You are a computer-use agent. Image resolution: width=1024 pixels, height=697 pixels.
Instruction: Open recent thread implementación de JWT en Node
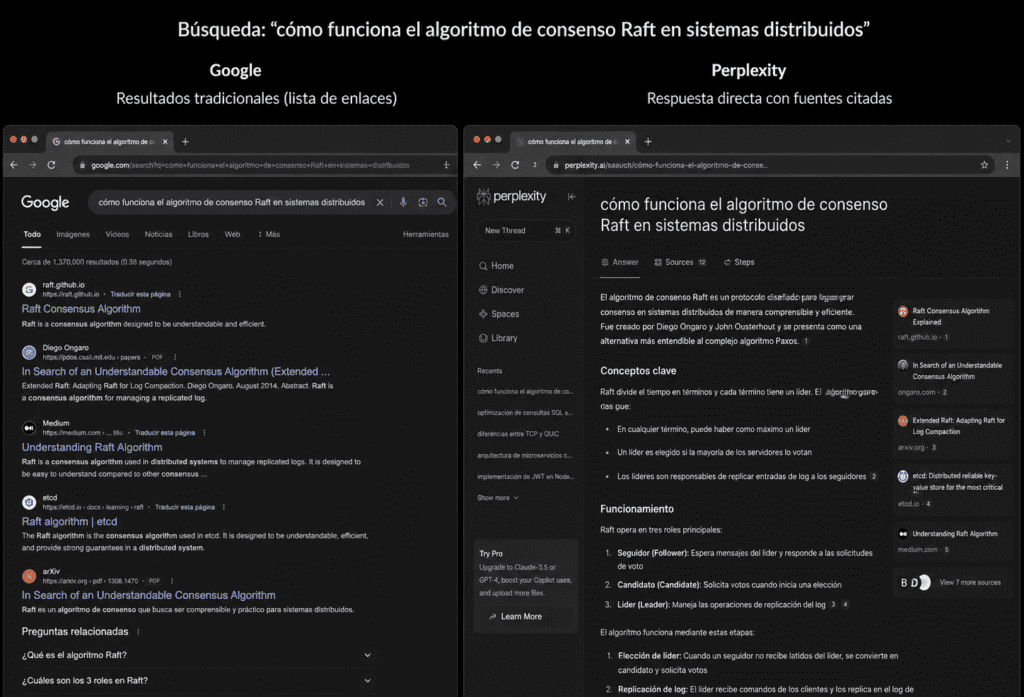[x=525, y=477]
